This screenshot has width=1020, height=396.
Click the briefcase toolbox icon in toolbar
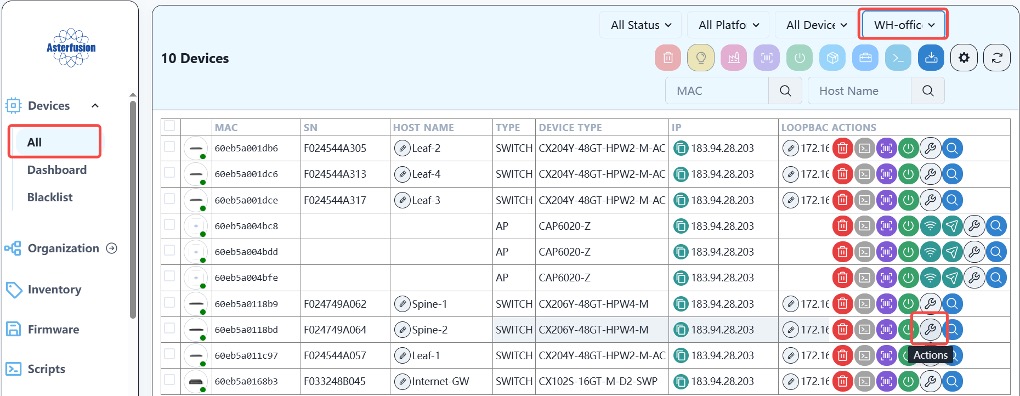click(x=865, y=58)
